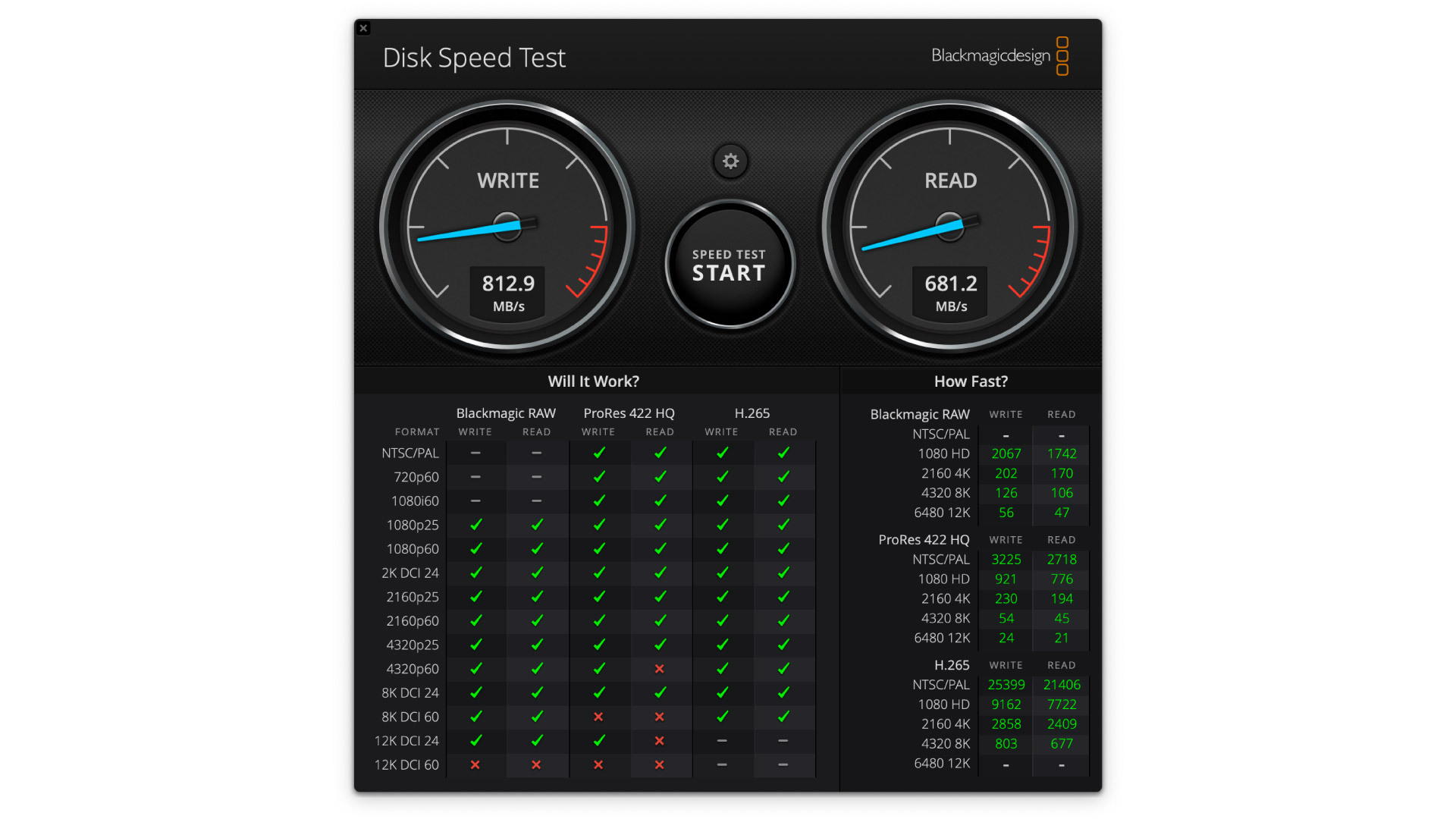Click the ProRes 422 HQ column heading
Image resolution: width=1456 pixels, height=819 pixels.
click(x=629, y=413)
